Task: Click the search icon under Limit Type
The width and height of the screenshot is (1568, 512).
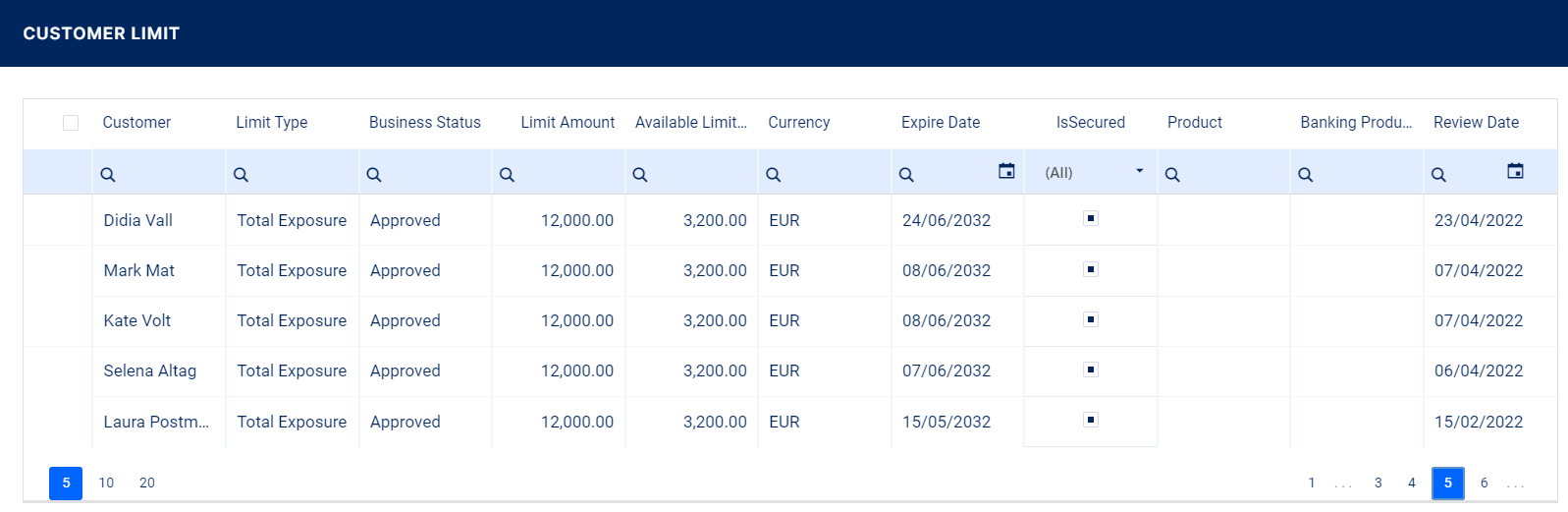Action: [241, 175]
